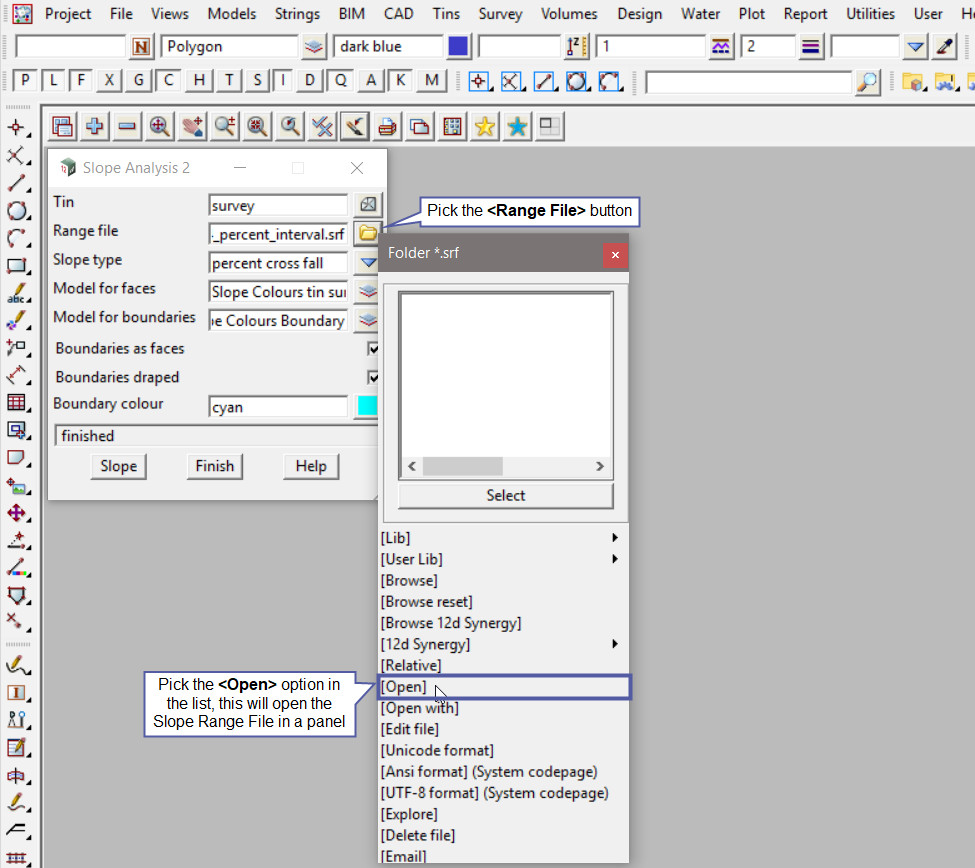Toggle the P snap letter button

point(25,81)
